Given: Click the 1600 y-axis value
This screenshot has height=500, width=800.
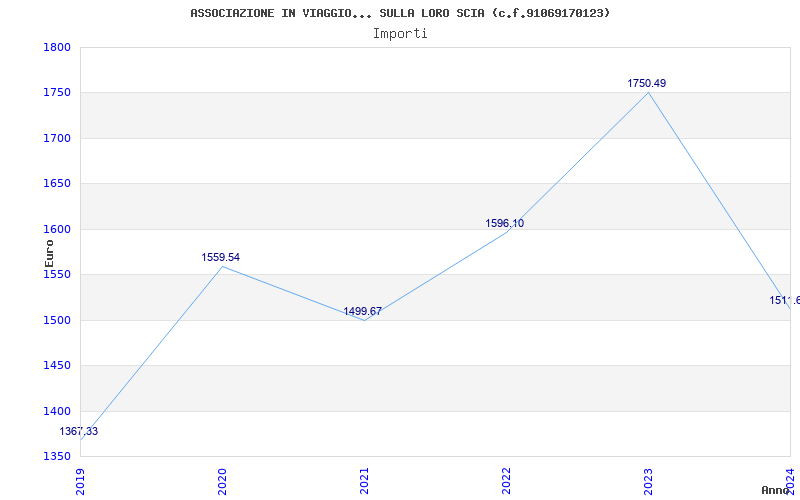Looking at the screenshot, I should 57,229.
